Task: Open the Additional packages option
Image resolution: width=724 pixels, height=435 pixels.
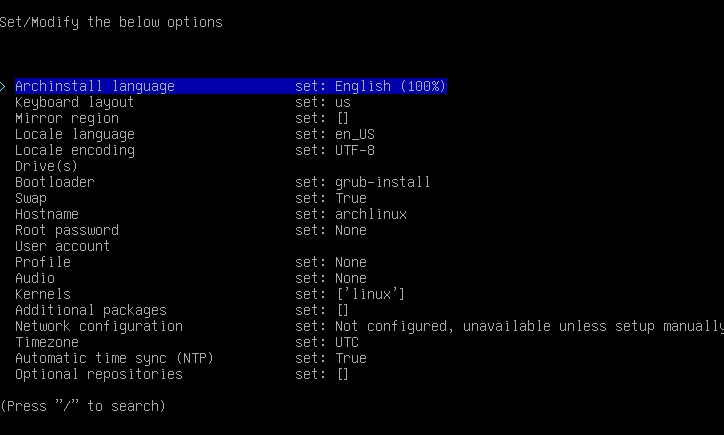Action: [91, 310]
